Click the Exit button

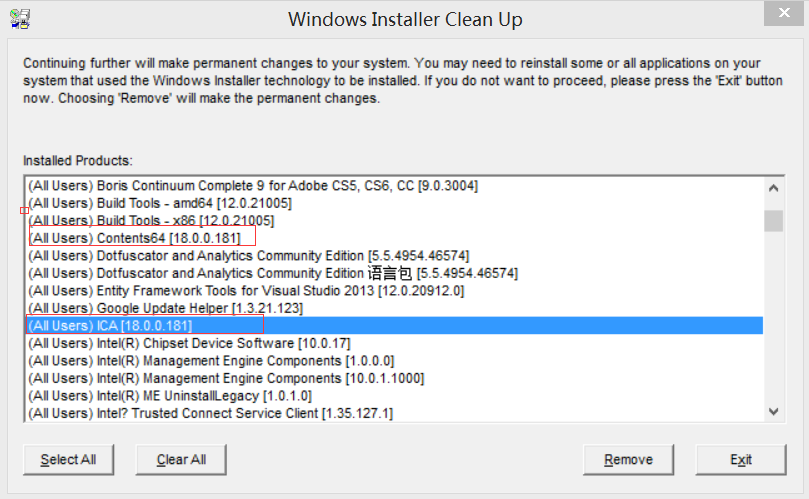[741, 459]
